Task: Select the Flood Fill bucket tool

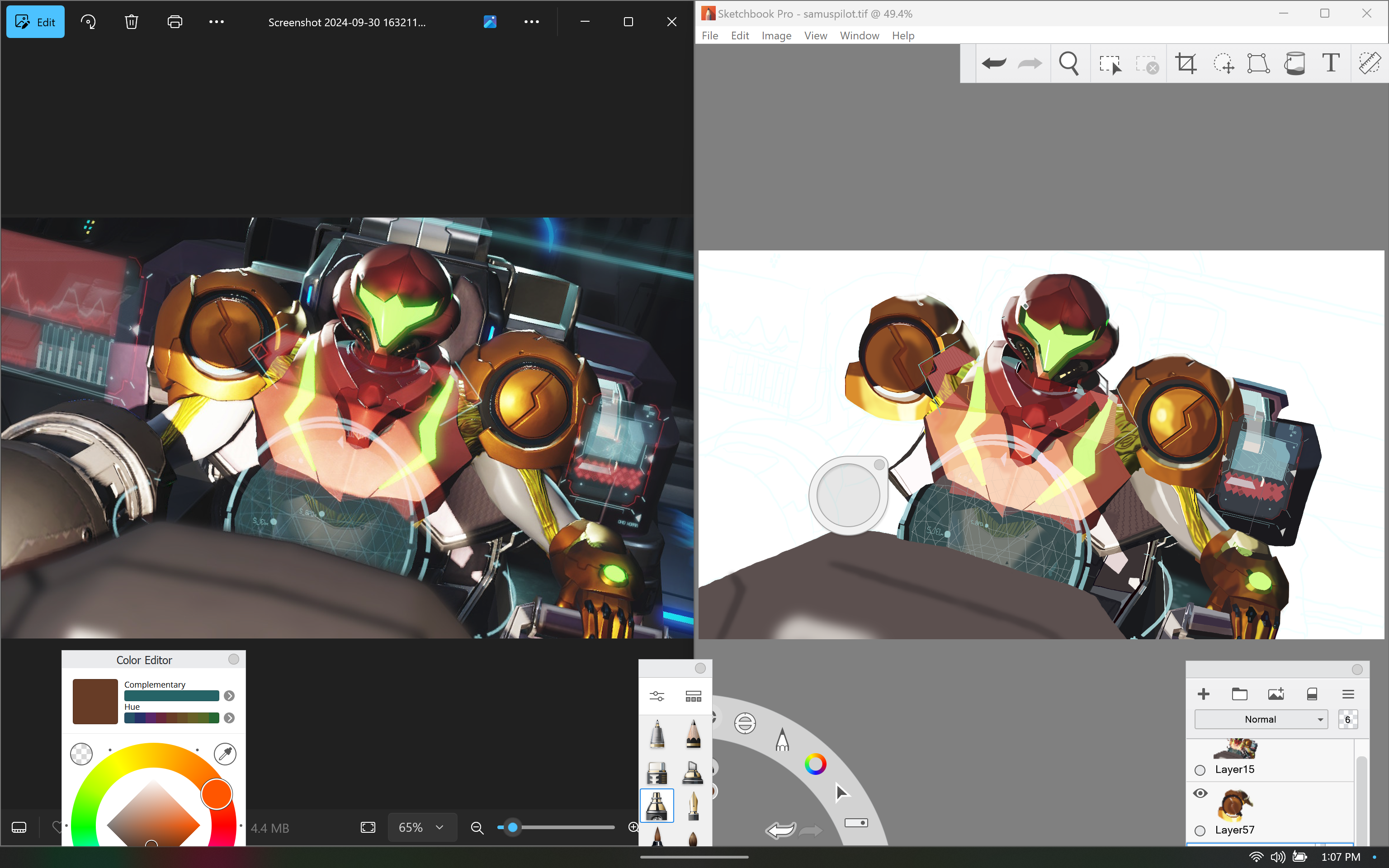Action: tap(1295, 63)
